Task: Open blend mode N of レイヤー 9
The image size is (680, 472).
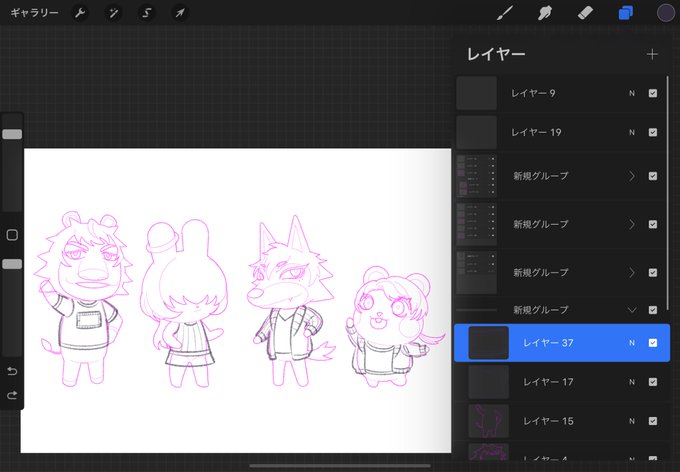Action: (632, 93)
